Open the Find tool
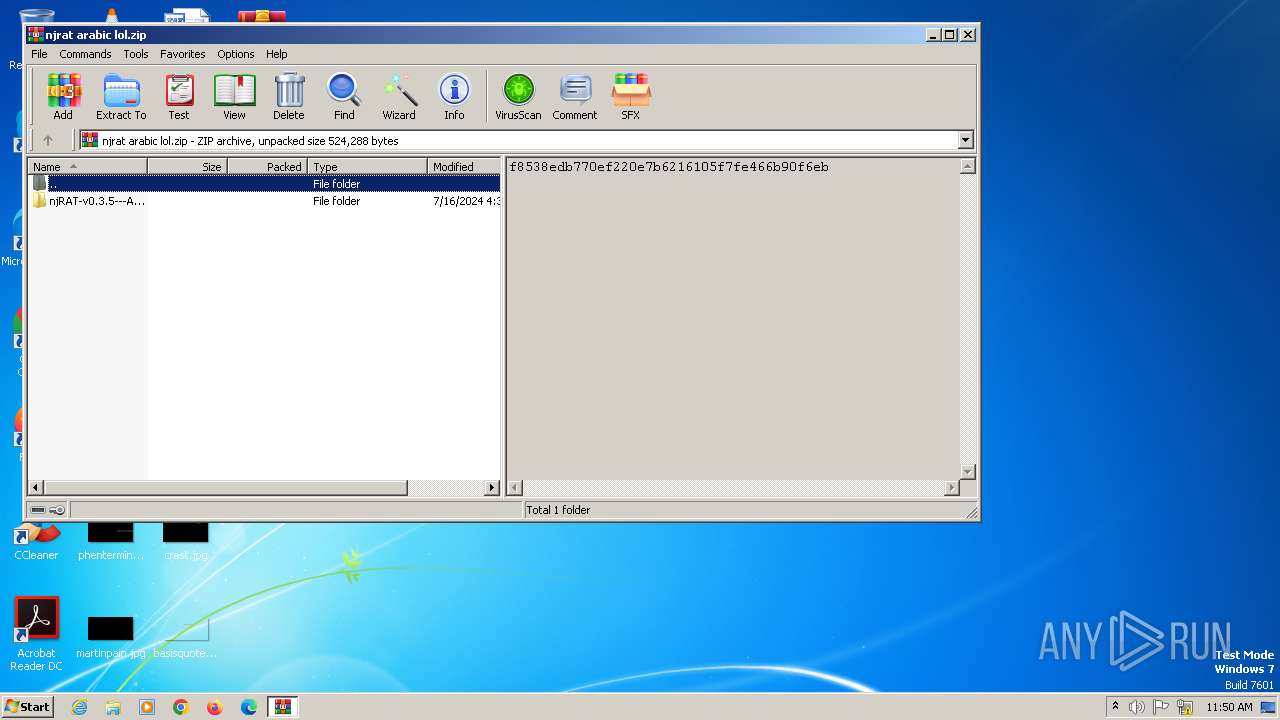 [x=344, y=97]
